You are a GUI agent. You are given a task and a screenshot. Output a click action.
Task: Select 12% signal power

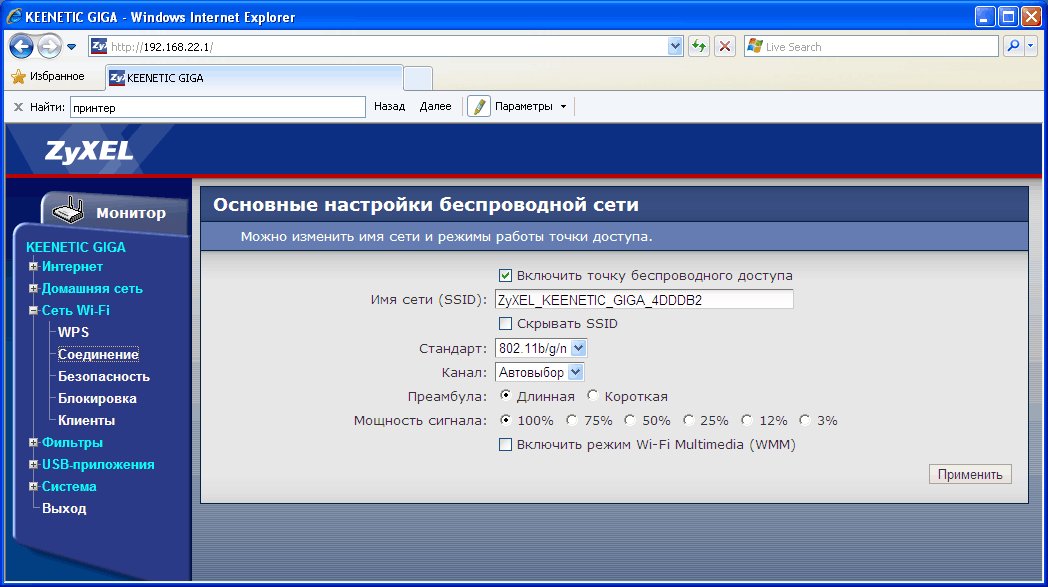(x=747, y=420)
